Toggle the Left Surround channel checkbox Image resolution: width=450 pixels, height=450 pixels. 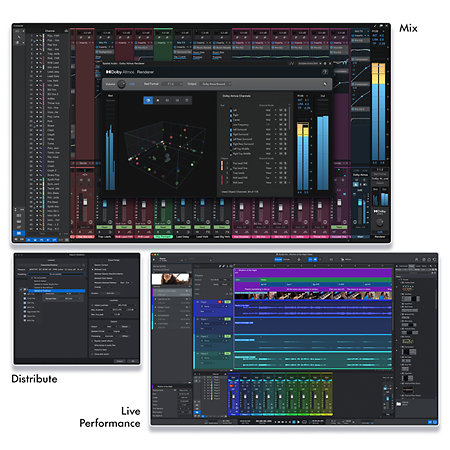pos(231,129)
